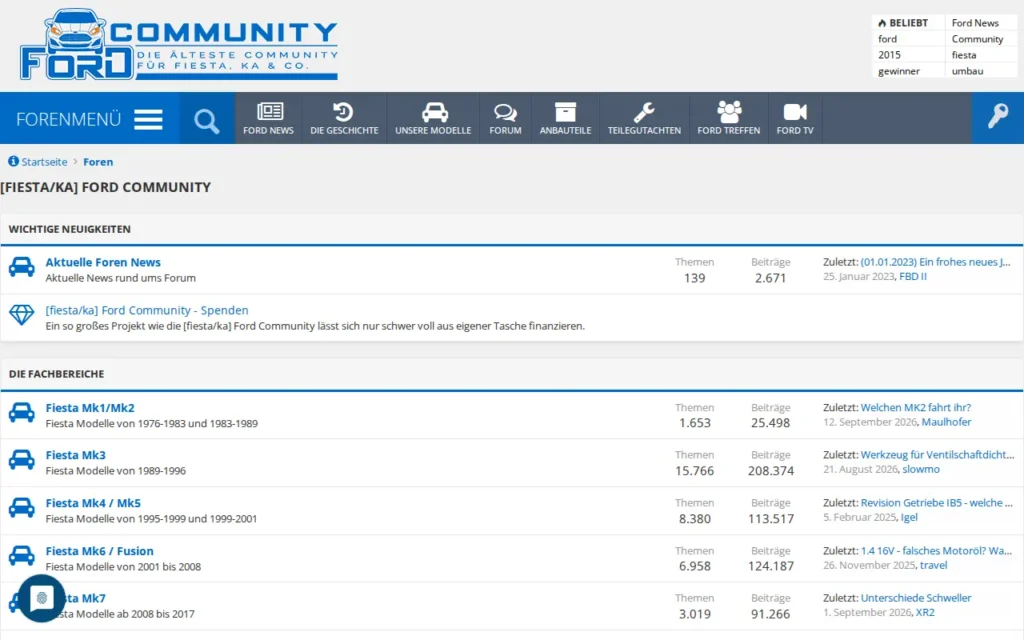The width and height of the screenshot is (1024, 640).
Task: Click car icon beside Fiesta Mk6 / Fusion
Action: point(22,556)
